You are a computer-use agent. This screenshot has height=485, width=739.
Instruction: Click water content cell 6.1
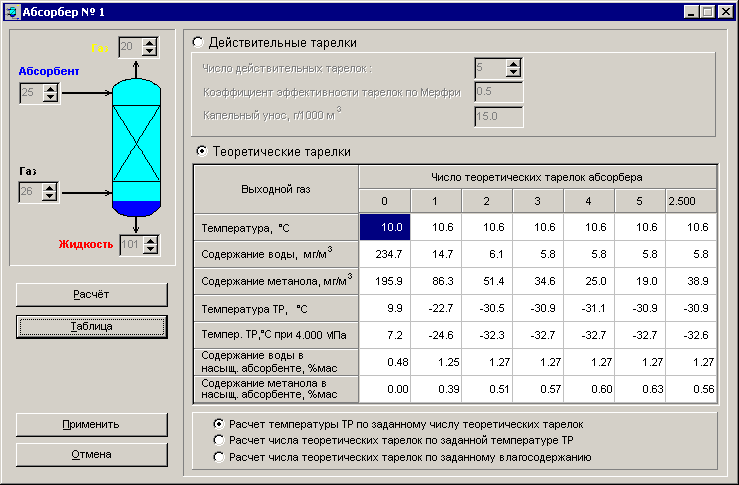(x=487, y=255)
